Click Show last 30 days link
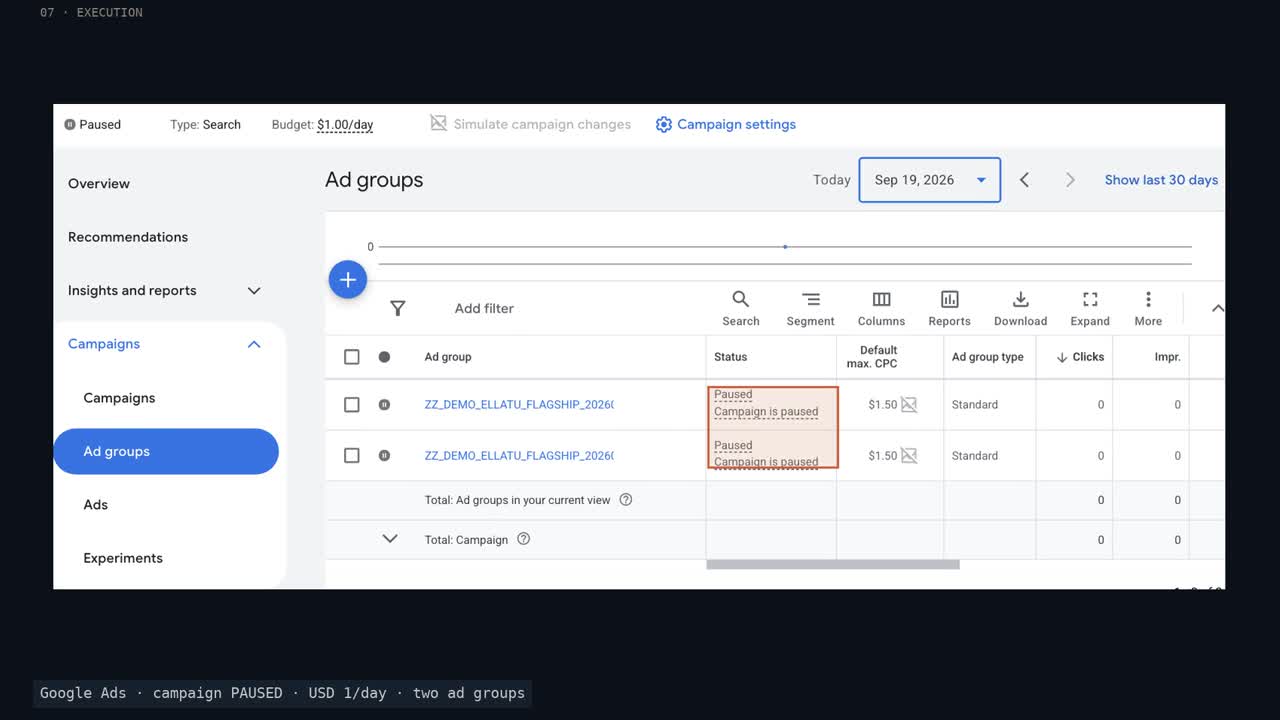 [x=1161, y=180]
